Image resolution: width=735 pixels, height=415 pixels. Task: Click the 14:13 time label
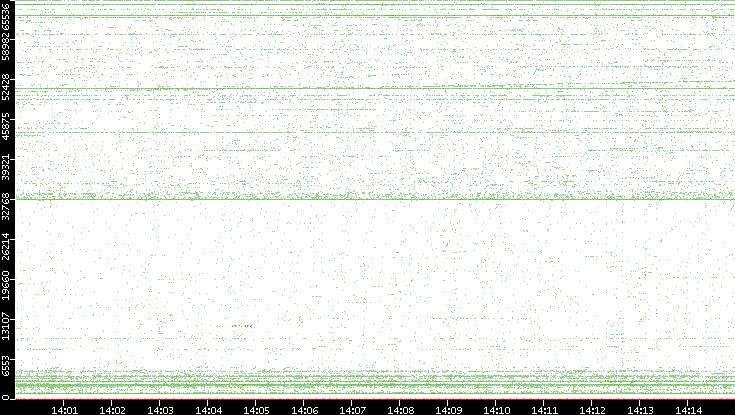click(x=640, y=409)
